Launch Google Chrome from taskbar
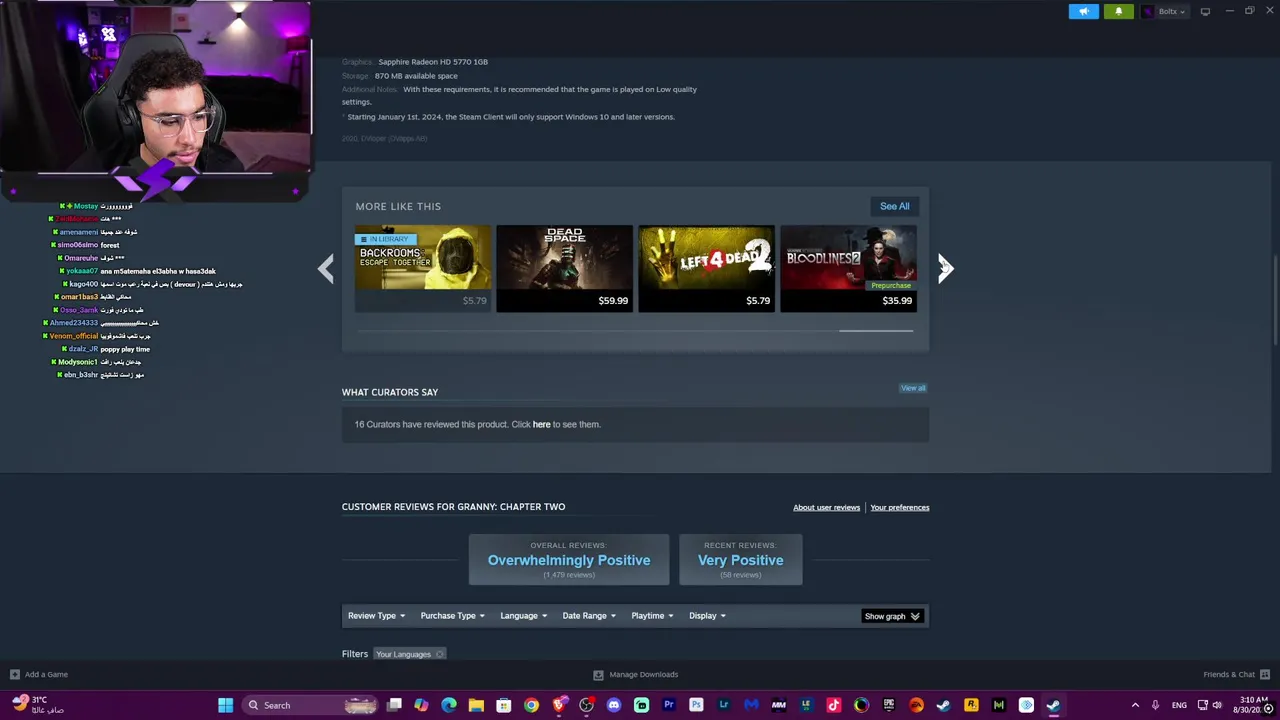The height and width of the screenshot is (720, 1280). coord(531,705)
